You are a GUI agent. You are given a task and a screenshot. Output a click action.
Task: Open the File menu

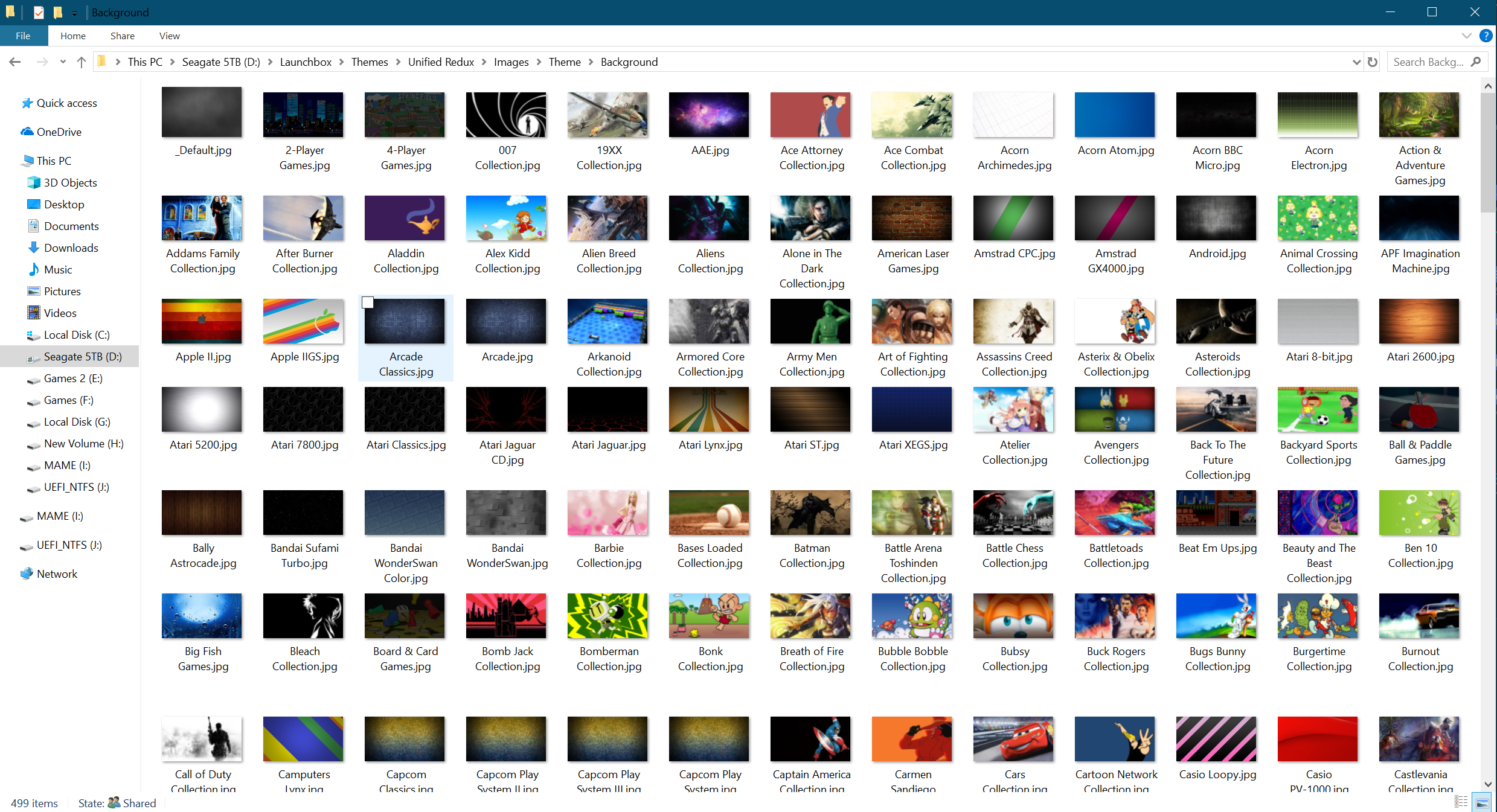[x=24, y=36]
